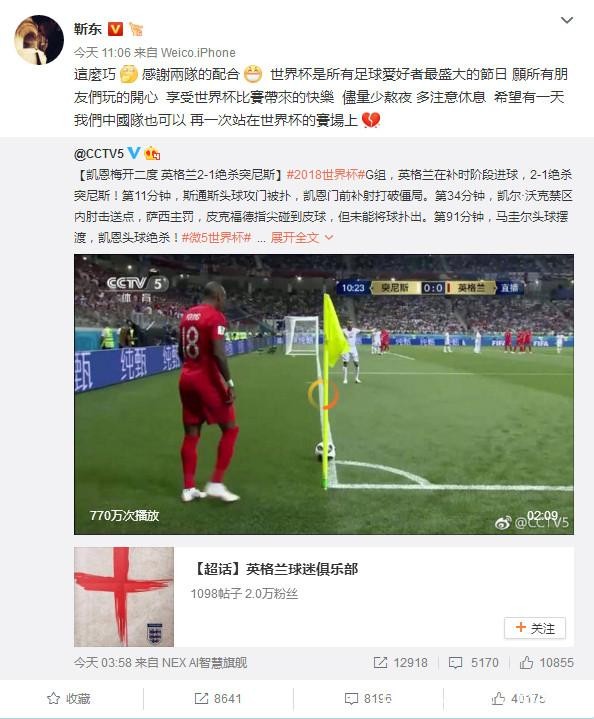This screenshot has width=594, height=719.
Task: Open the 英格兰球迷俱乐部 super topic thumbnail
Action: 124,597
